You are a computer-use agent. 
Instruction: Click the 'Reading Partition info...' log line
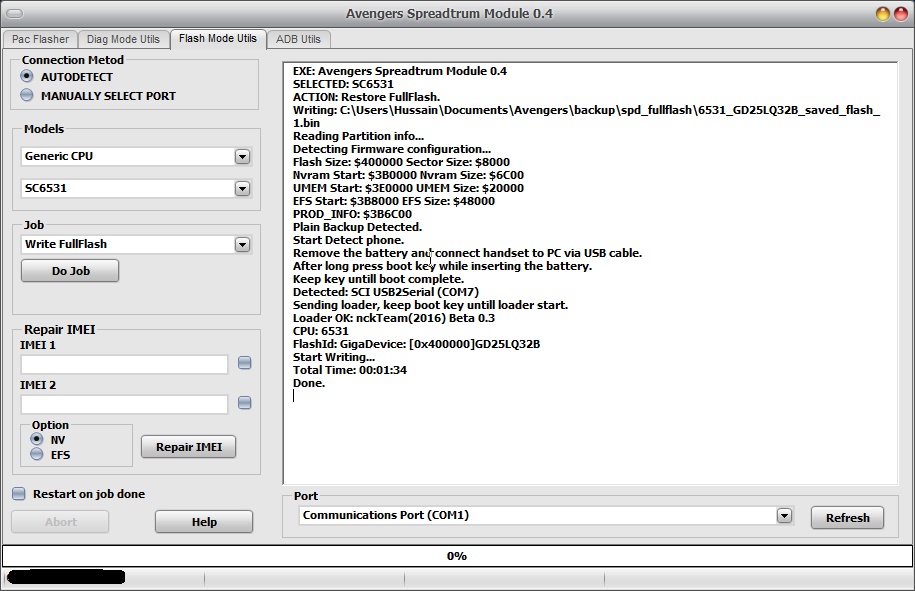pos(358,136)
